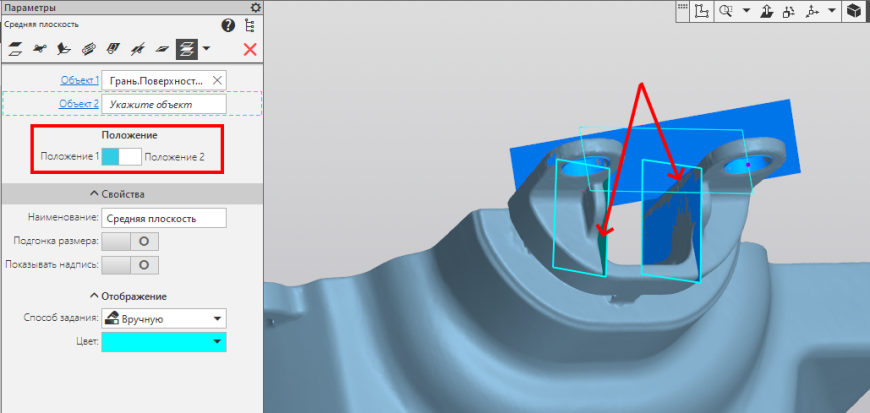Viewport: 870px width, 413px height.
Task: Expand more plane tools dropdown arrow
Action: 206,49
